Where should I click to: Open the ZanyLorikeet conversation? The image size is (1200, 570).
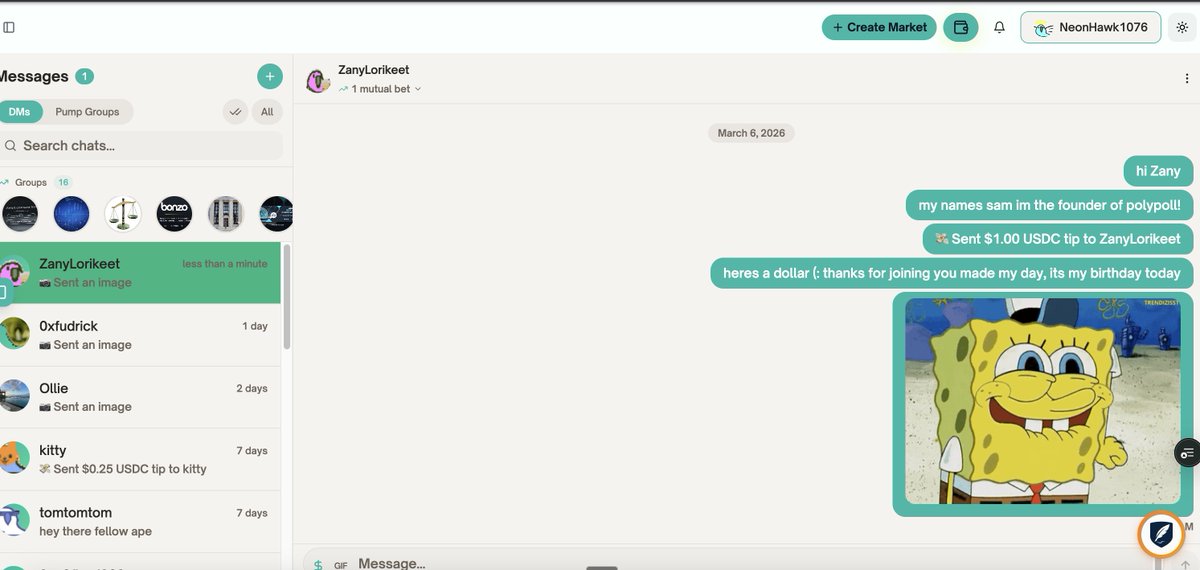(140, 273)
